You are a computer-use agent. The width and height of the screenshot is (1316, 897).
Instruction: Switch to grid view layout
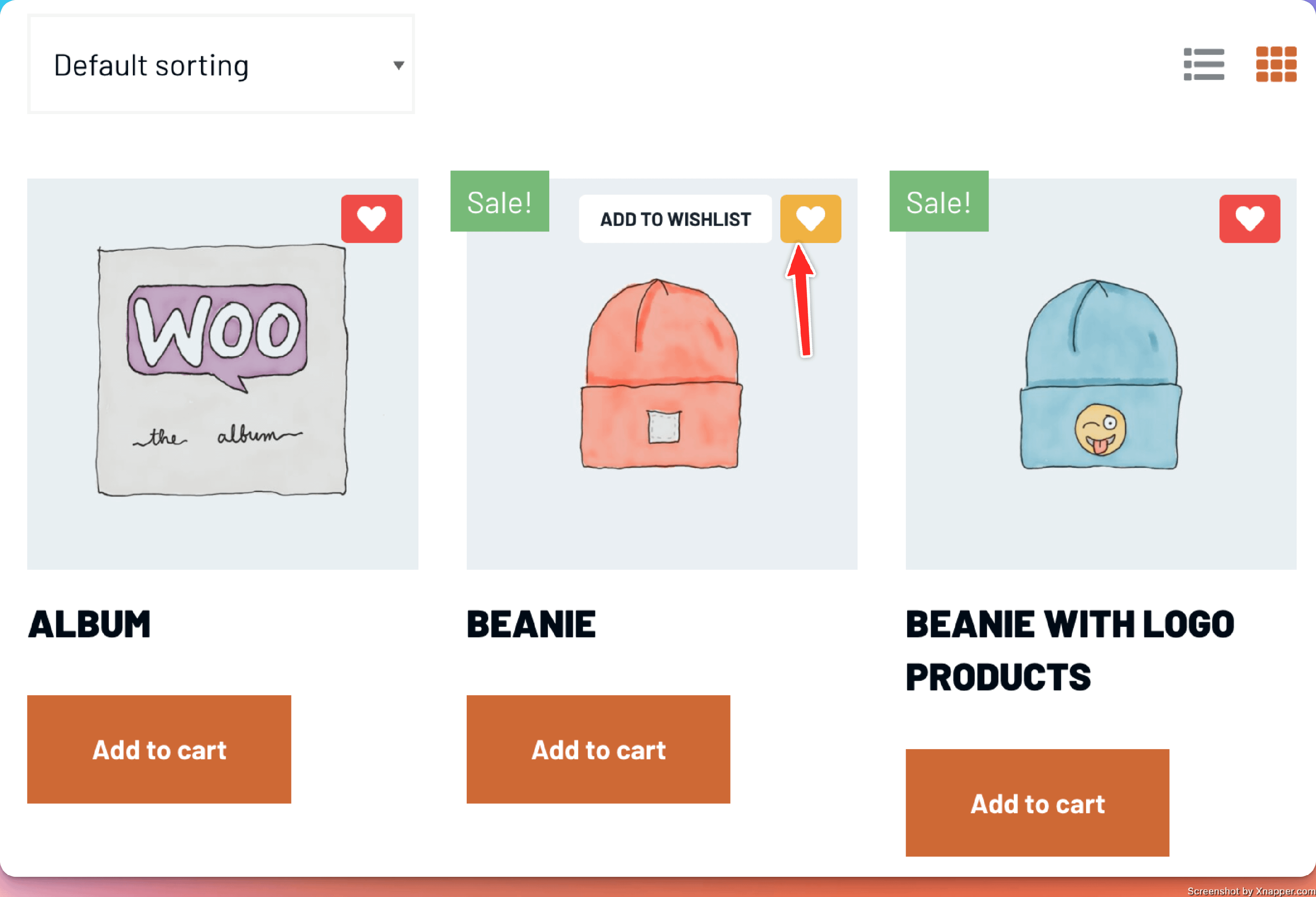tap(1276, 64)
